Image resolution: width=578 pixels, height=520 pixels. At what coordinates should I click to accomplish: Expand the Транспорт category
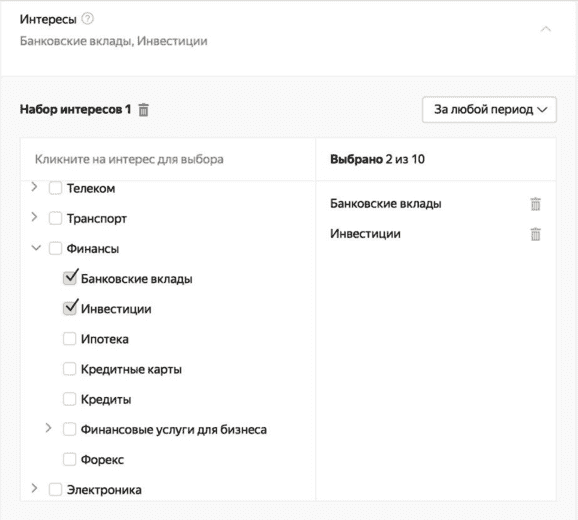coord(34,217)
